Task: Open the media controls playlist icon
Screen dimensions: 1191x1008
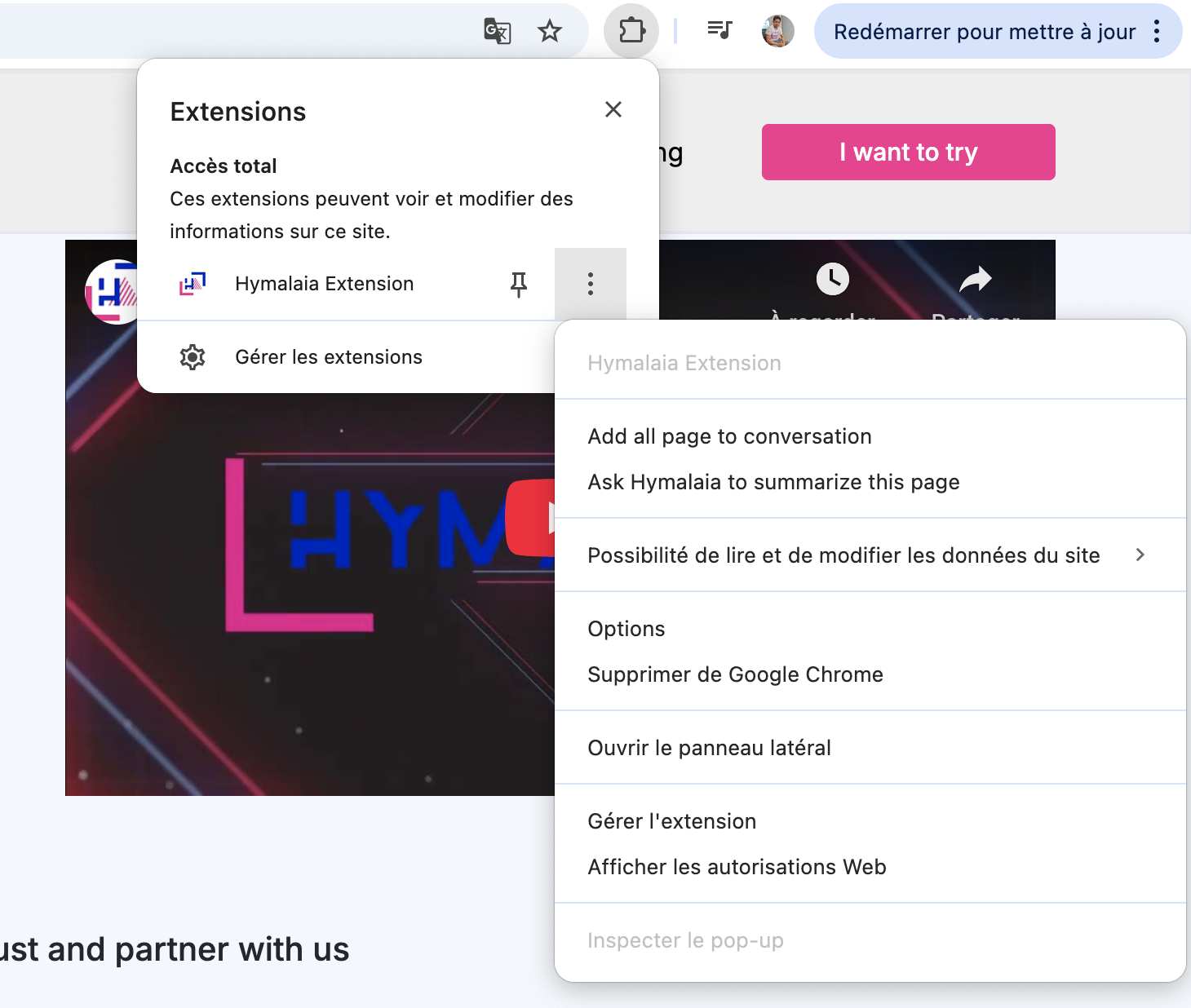Action: pyautogui.click(x=719, y=31)
